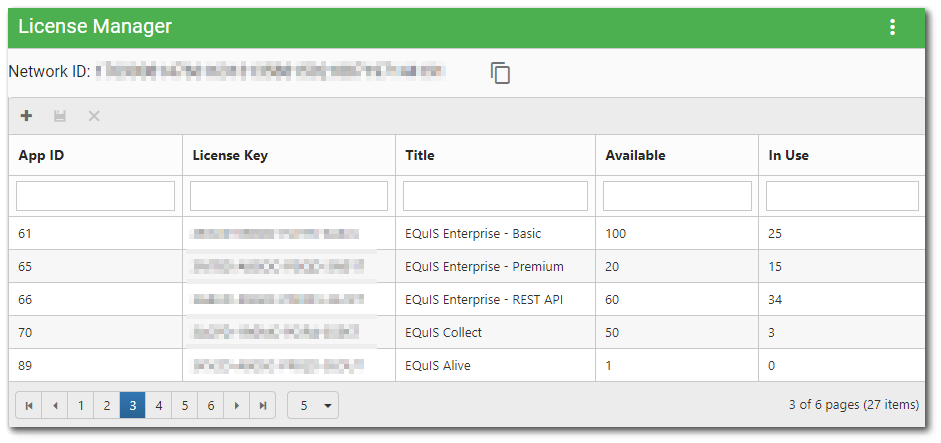The image size is (941, 443).
Task: Add a new license with plus icon
Action: [x=26, y=116]
